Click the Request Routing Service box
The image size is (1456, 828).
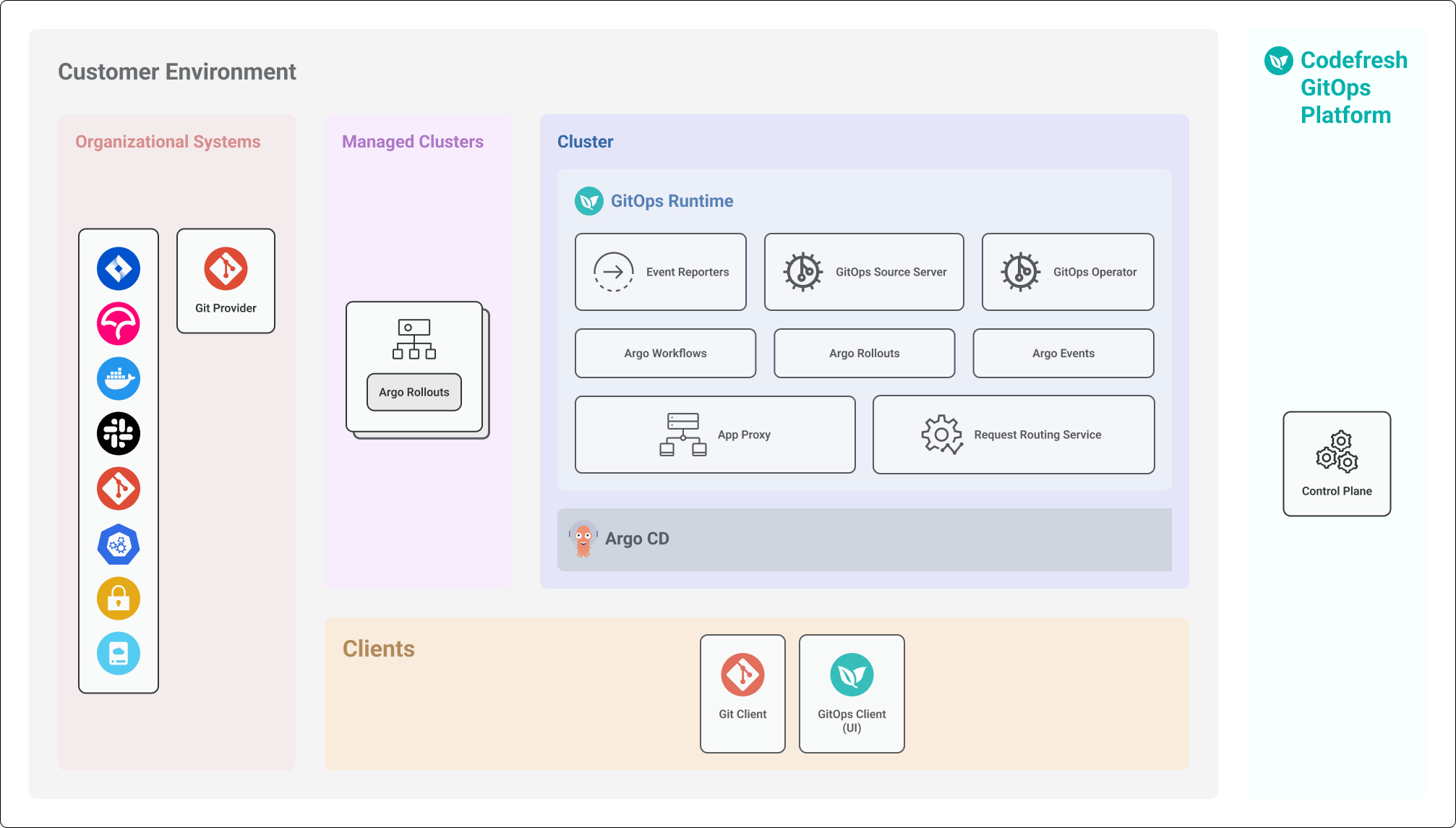(1013, 435)
